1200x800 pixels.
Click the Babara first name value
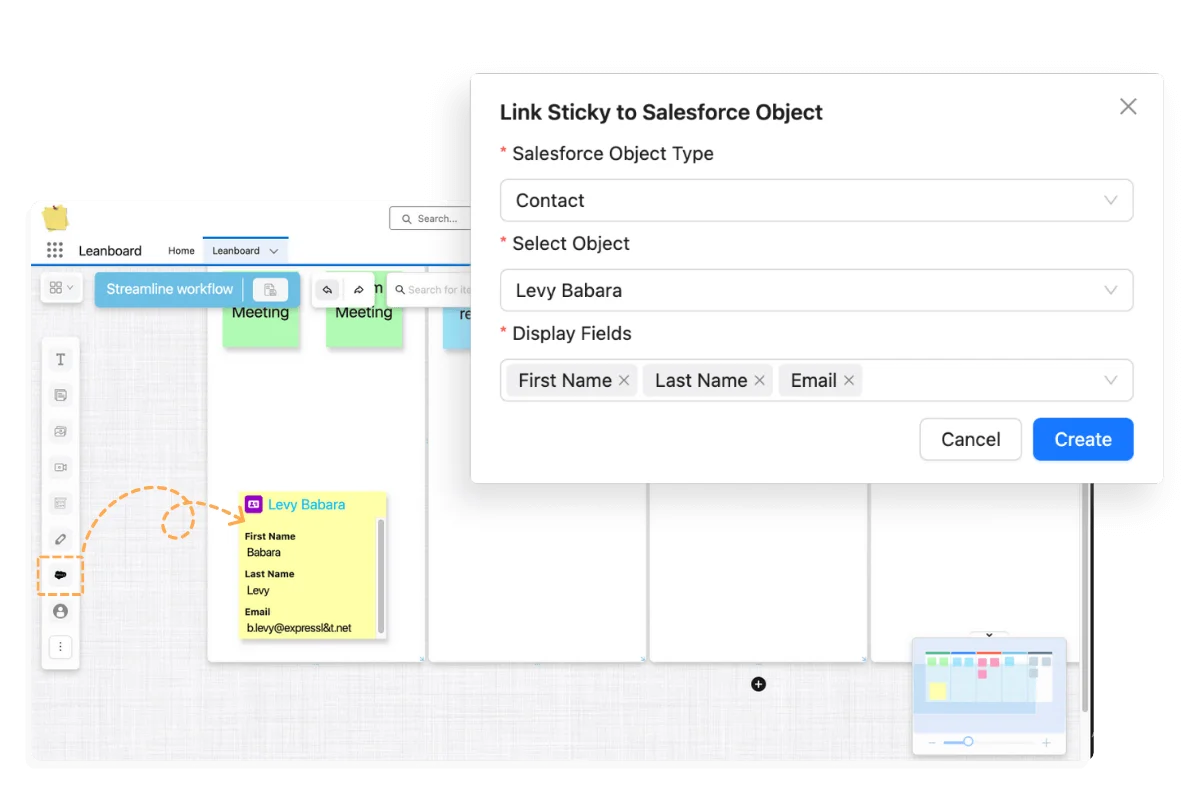pyautogui.click(x=264, y=552)
